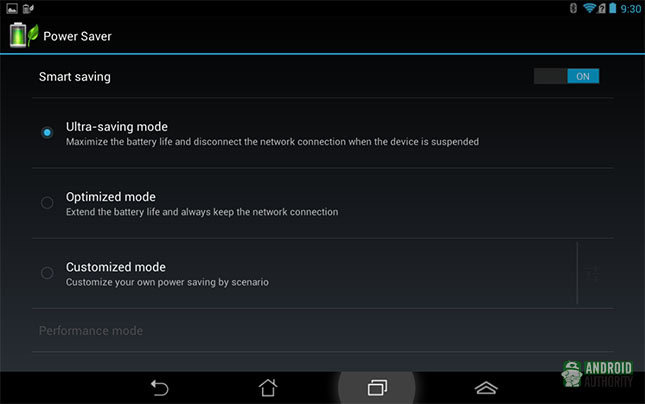The image size is (645, 404).
Task: Tap the Power Saver battery leaf icon
Action: [x=24, y=35]
